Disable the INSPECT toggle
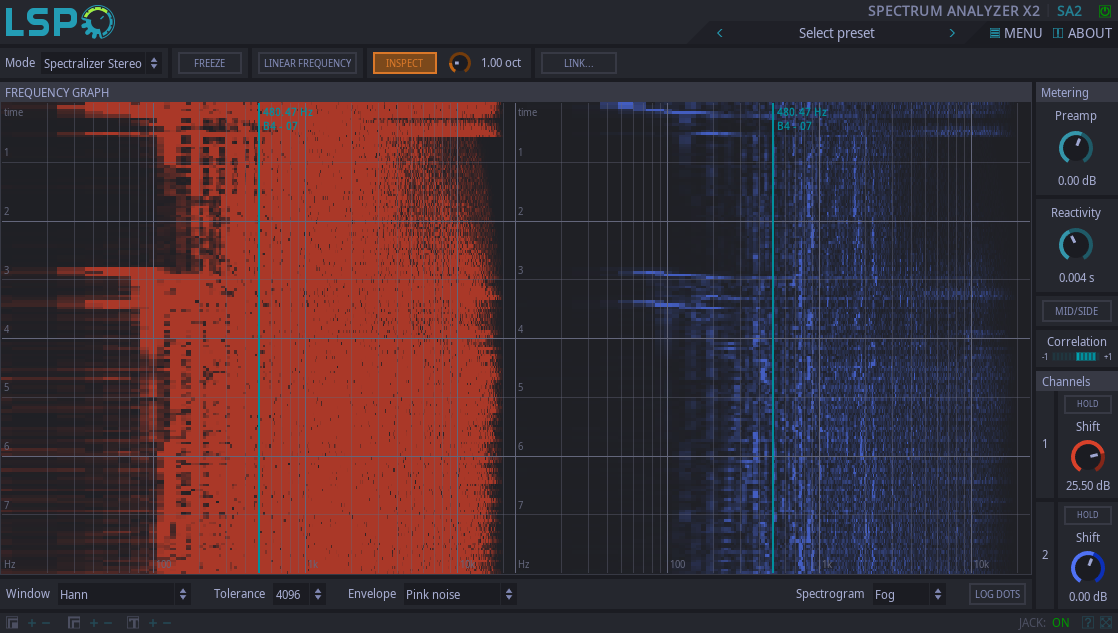 click(x=404, y=63)
